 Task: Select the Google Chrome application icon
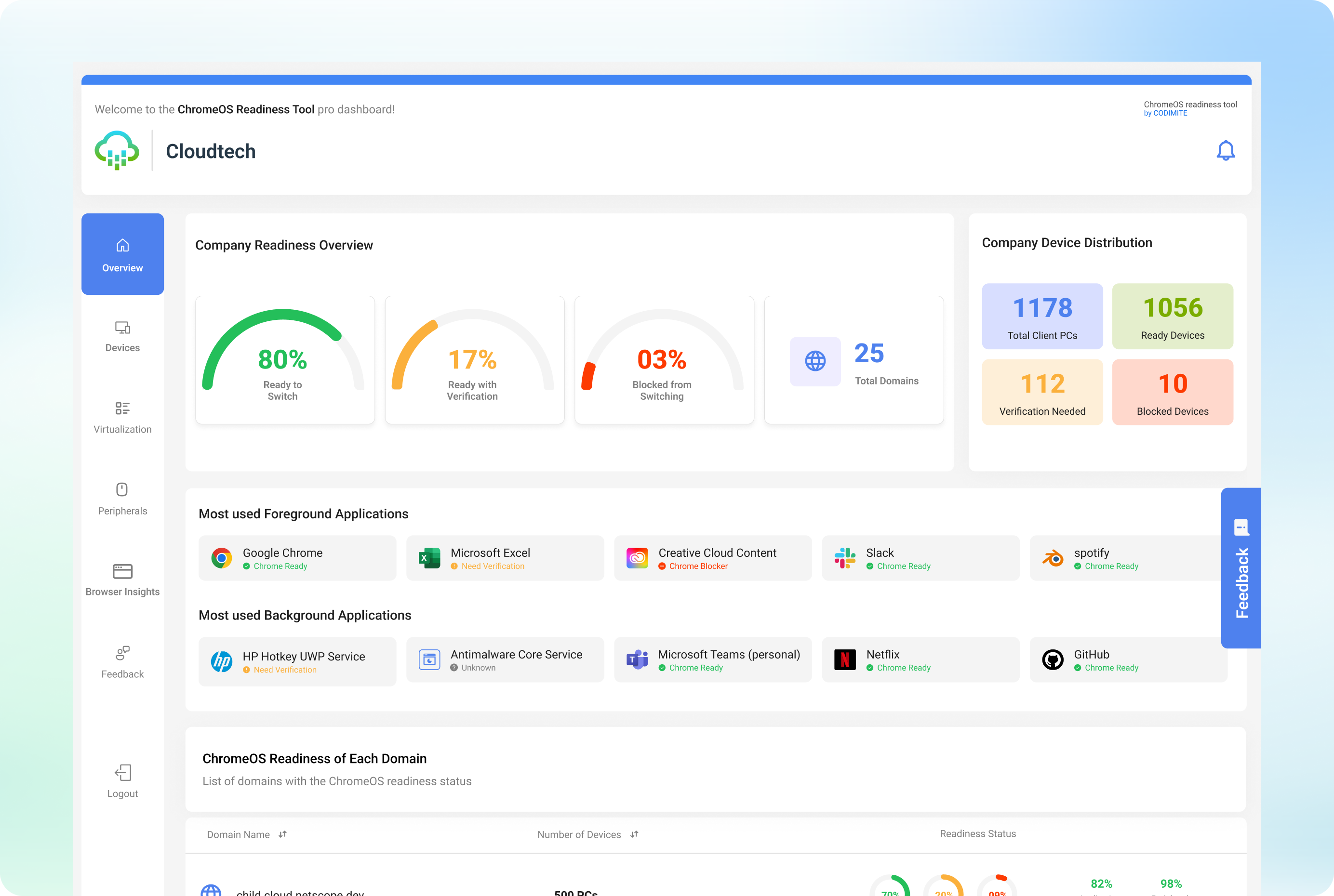click(x=222, y=558)
